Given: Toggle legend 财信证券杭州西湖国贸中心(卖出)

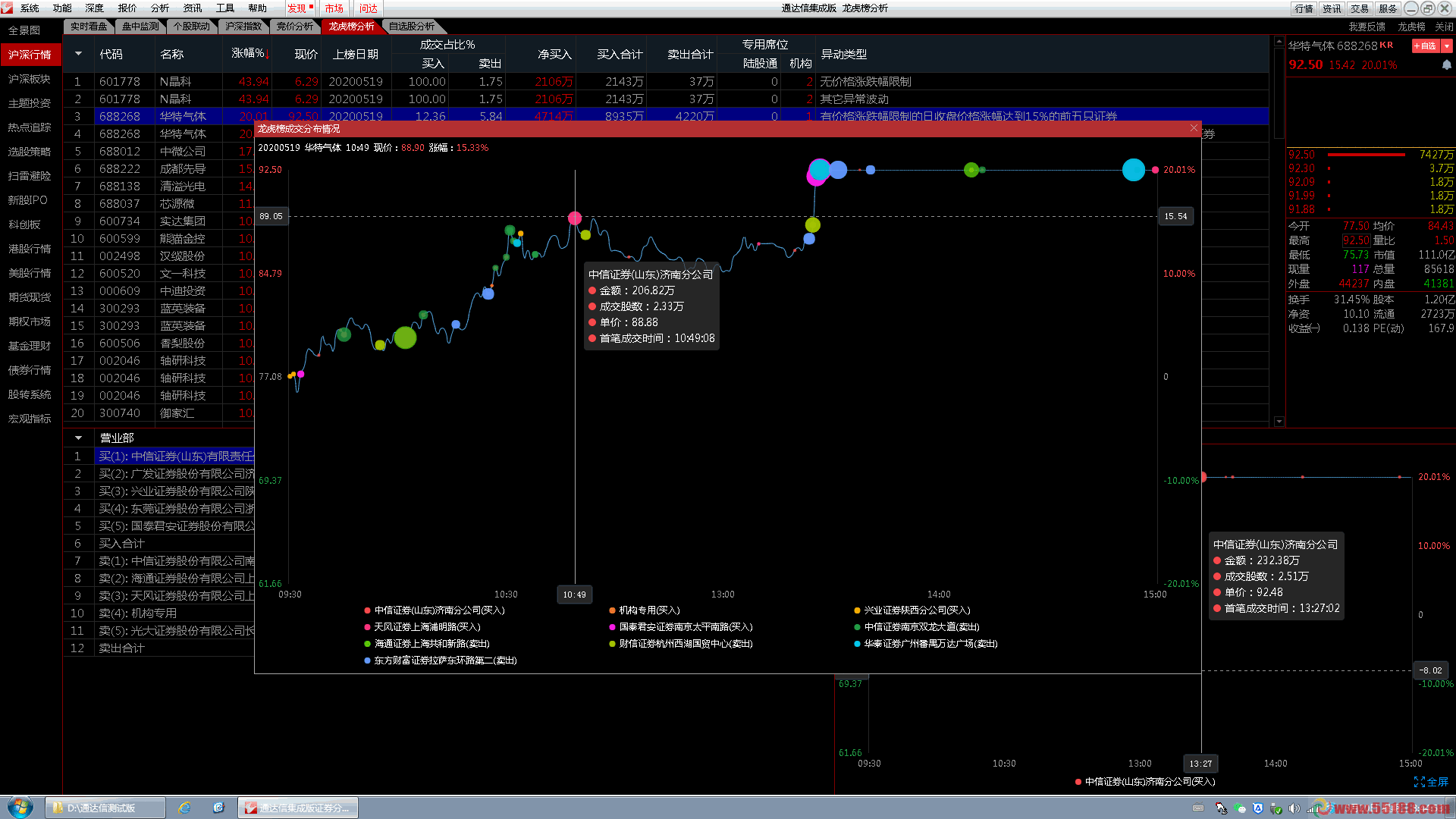Looking at the screenshot, I should 681,644.
